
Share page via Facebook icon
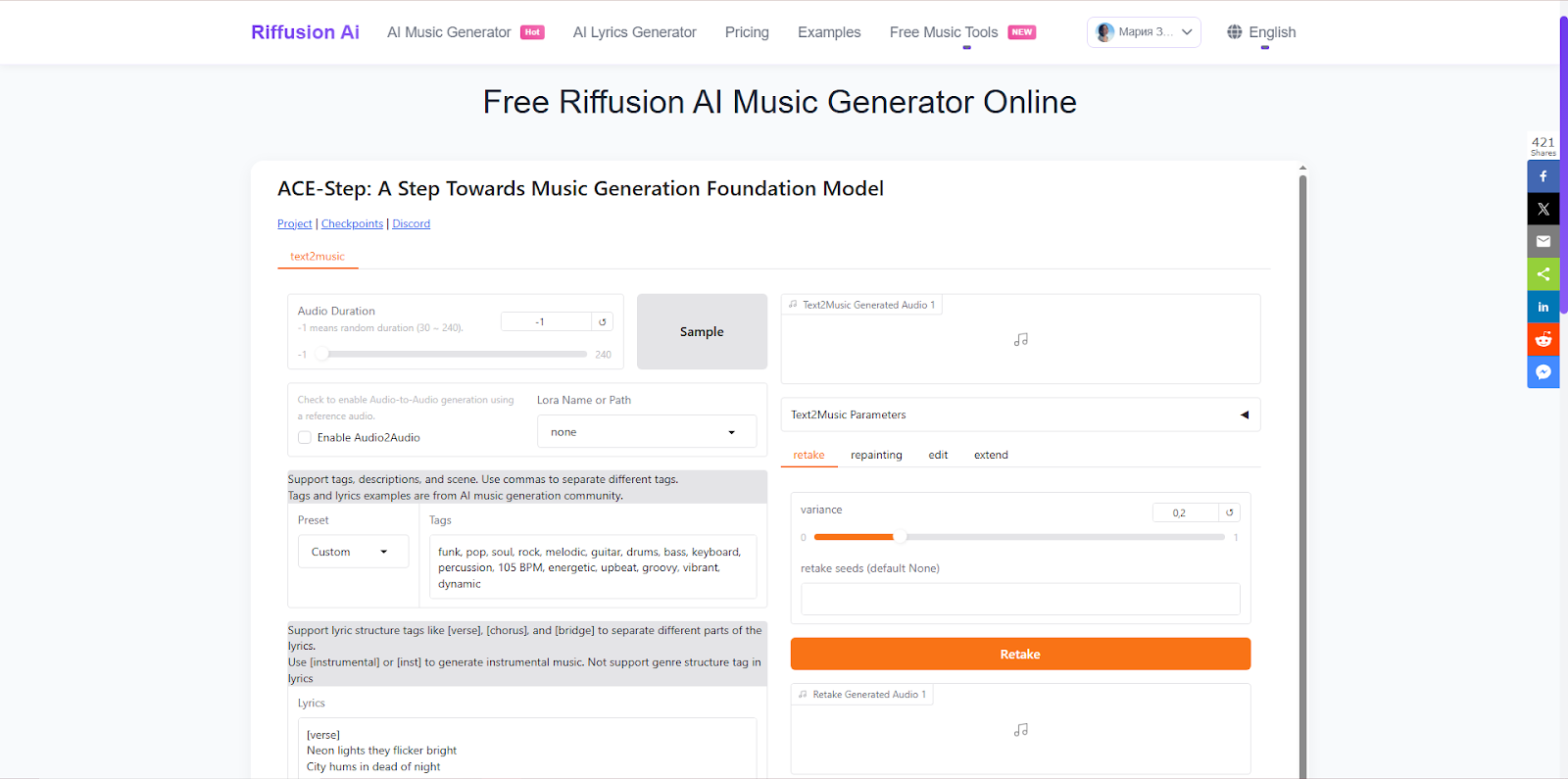tap(1543, 176)
